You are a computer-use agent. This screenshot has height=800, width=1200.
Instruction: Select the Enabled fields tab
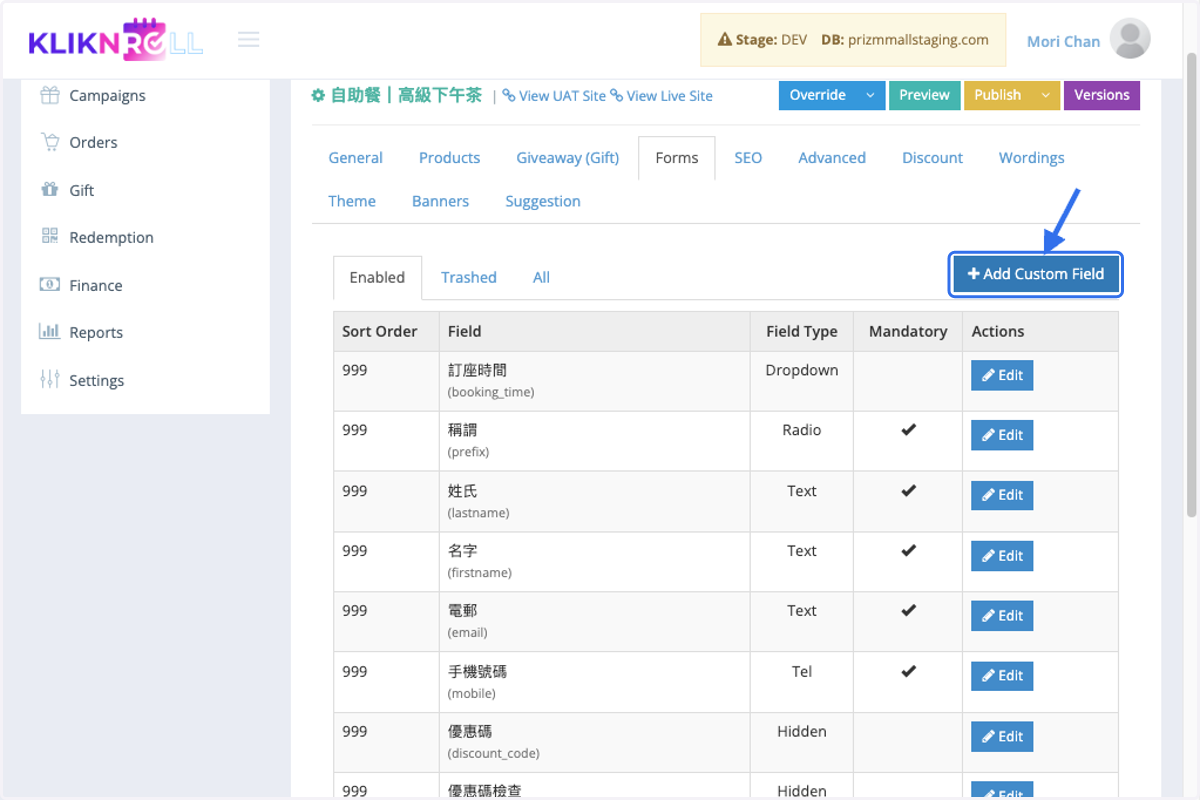click(377, 278)
